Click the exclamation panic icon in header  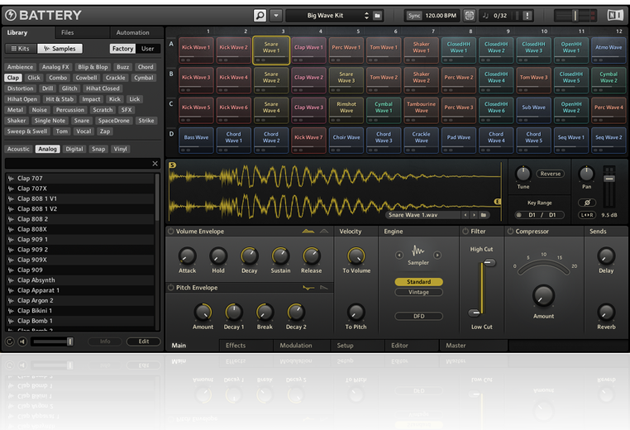pyautogui.click(x=528, y=16)
